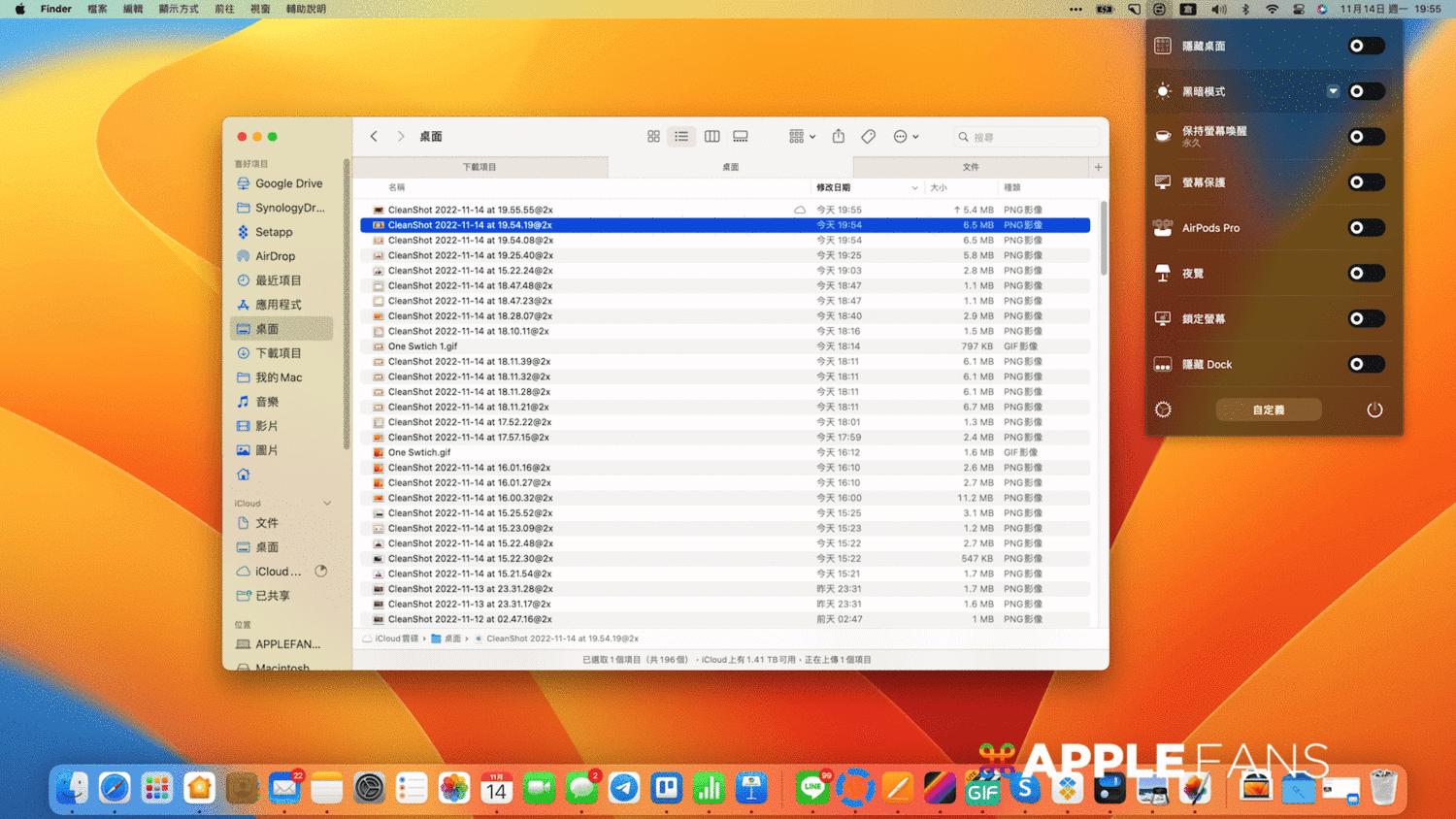Switch Finder to column view

711,137
